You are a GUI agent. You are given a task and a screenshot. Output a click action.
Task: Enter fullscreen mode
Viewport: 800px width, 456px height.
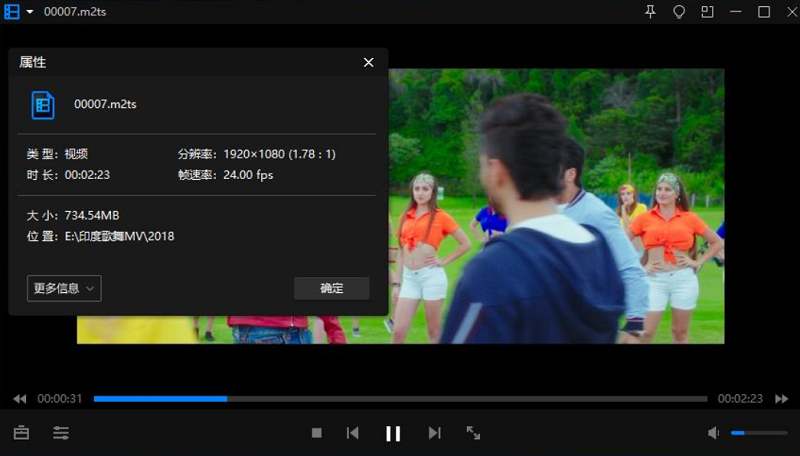tap(473, 433)
